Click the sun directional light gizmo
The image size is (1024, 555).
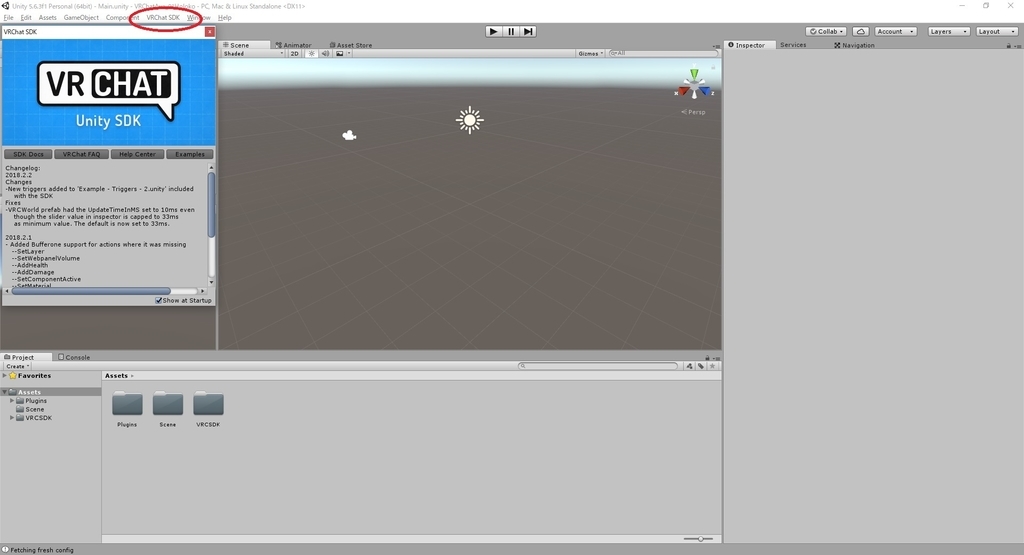pos(470,120)
